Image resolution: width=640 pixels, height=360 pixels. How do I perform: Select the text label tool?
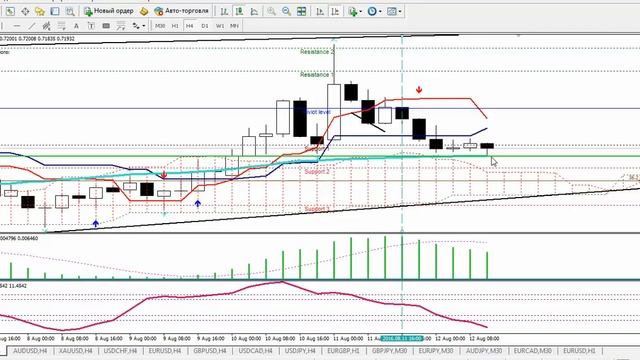point(91,26)
